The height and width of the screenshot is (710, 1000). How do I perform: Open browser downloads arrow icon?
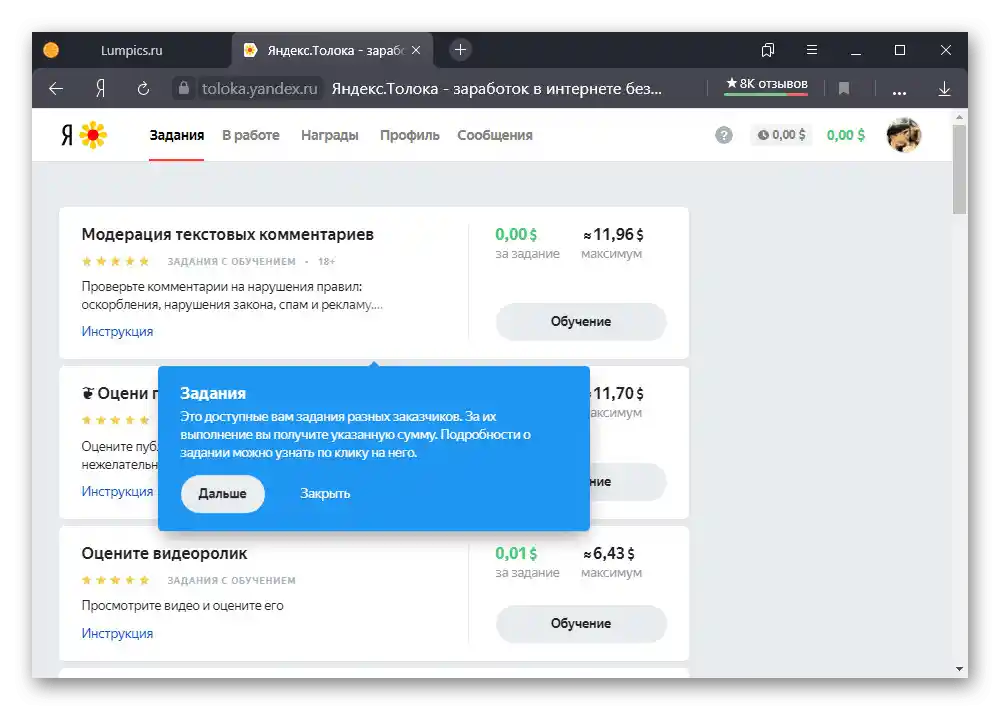pyautogui.click(x=945, y=89)
